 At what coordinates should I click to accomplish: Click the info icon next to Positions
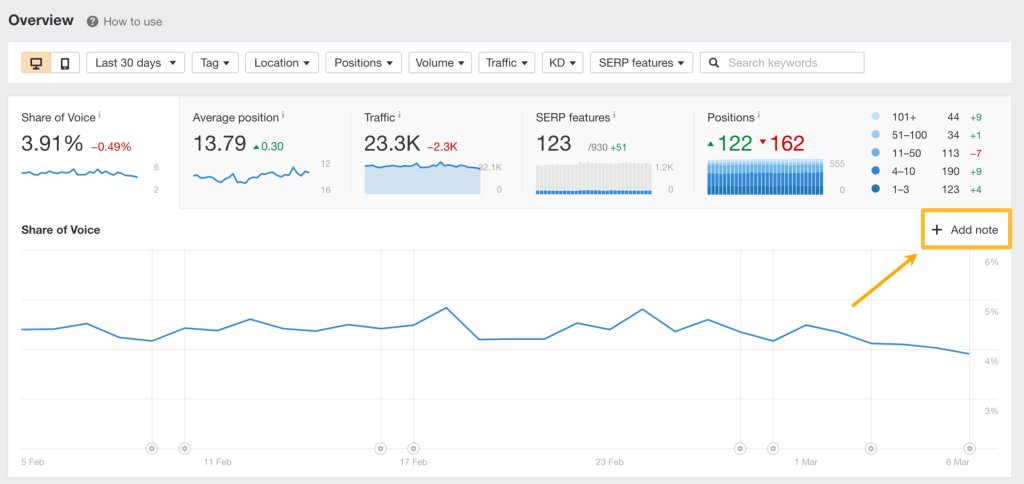tap(759, 116)
